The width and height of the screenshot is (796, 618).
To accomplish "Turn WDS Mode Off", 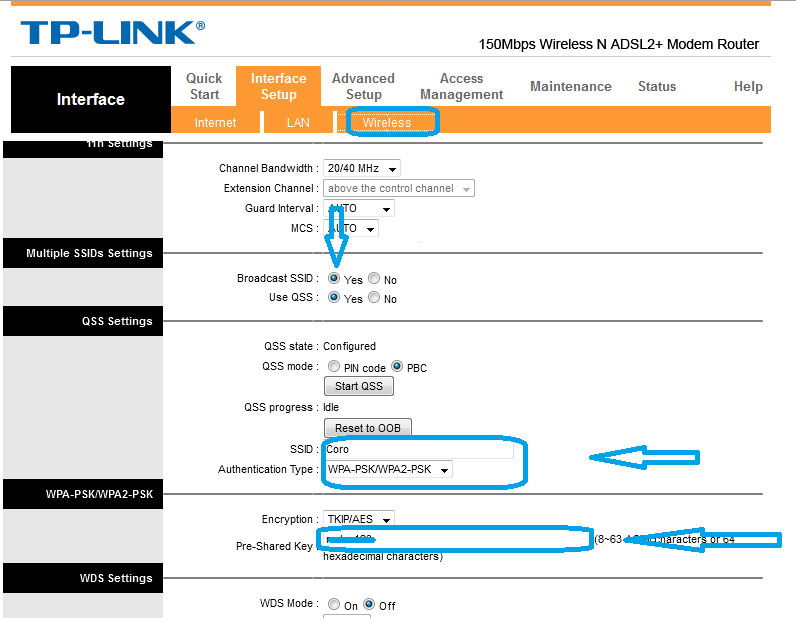I will 369,604.
